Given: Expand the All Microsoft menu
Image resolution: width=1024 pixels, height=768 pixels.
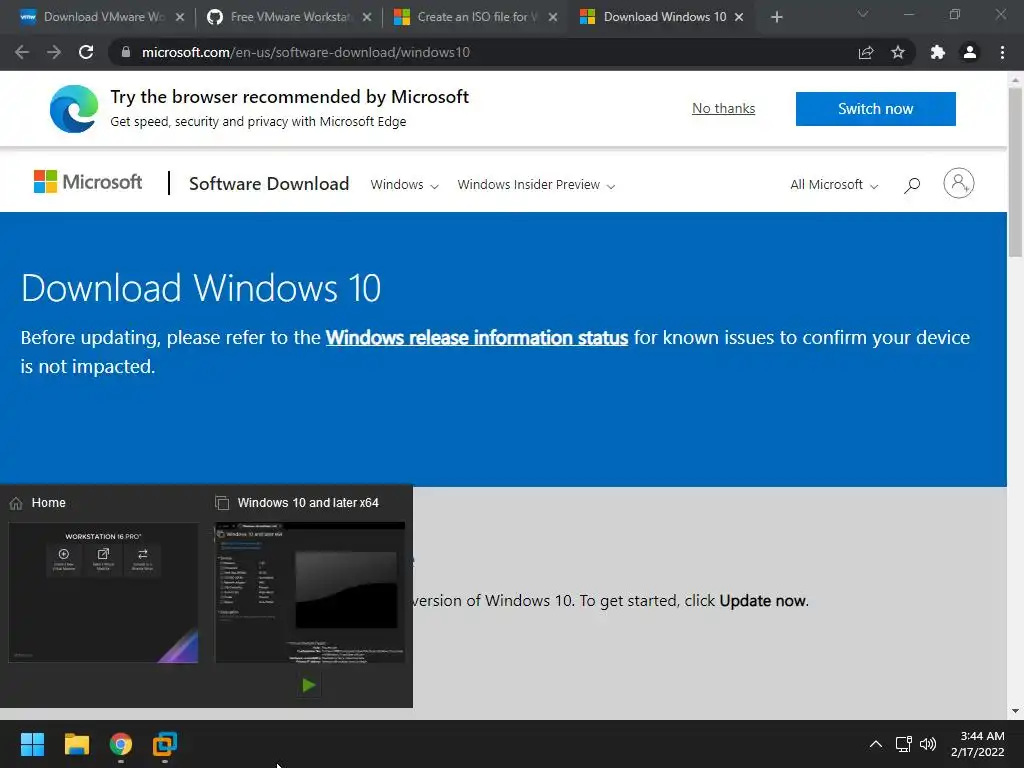Looking at the screenshot, I should (x=834, y=185).
